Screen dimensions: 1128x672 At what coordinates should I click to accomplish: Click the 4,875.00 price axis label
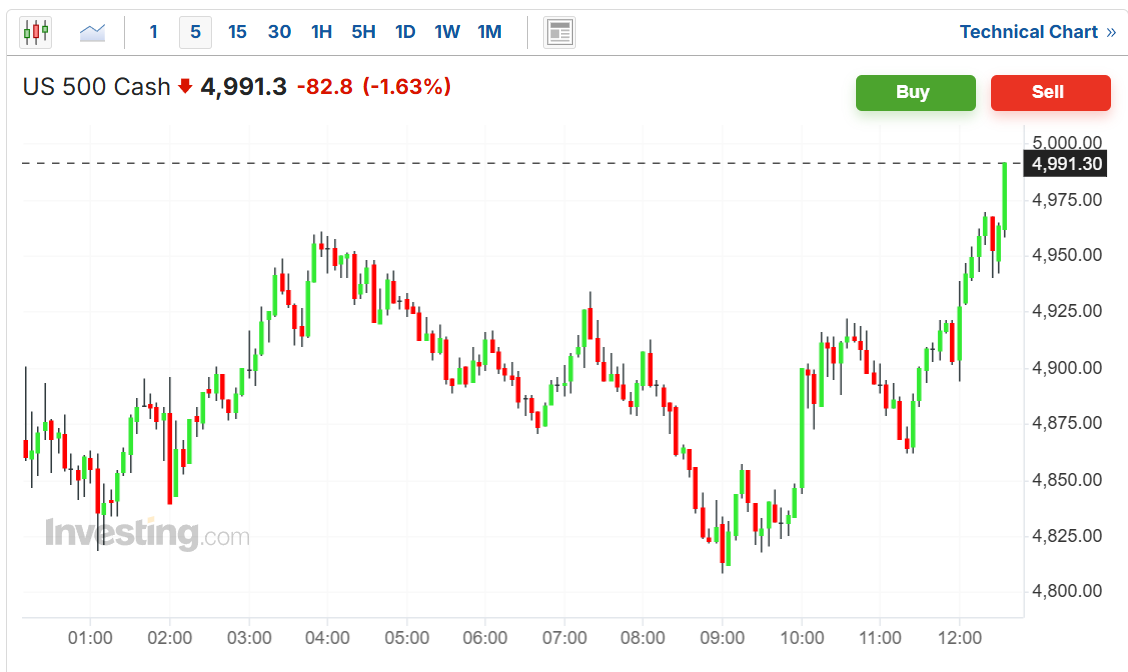coord(1067,423)
